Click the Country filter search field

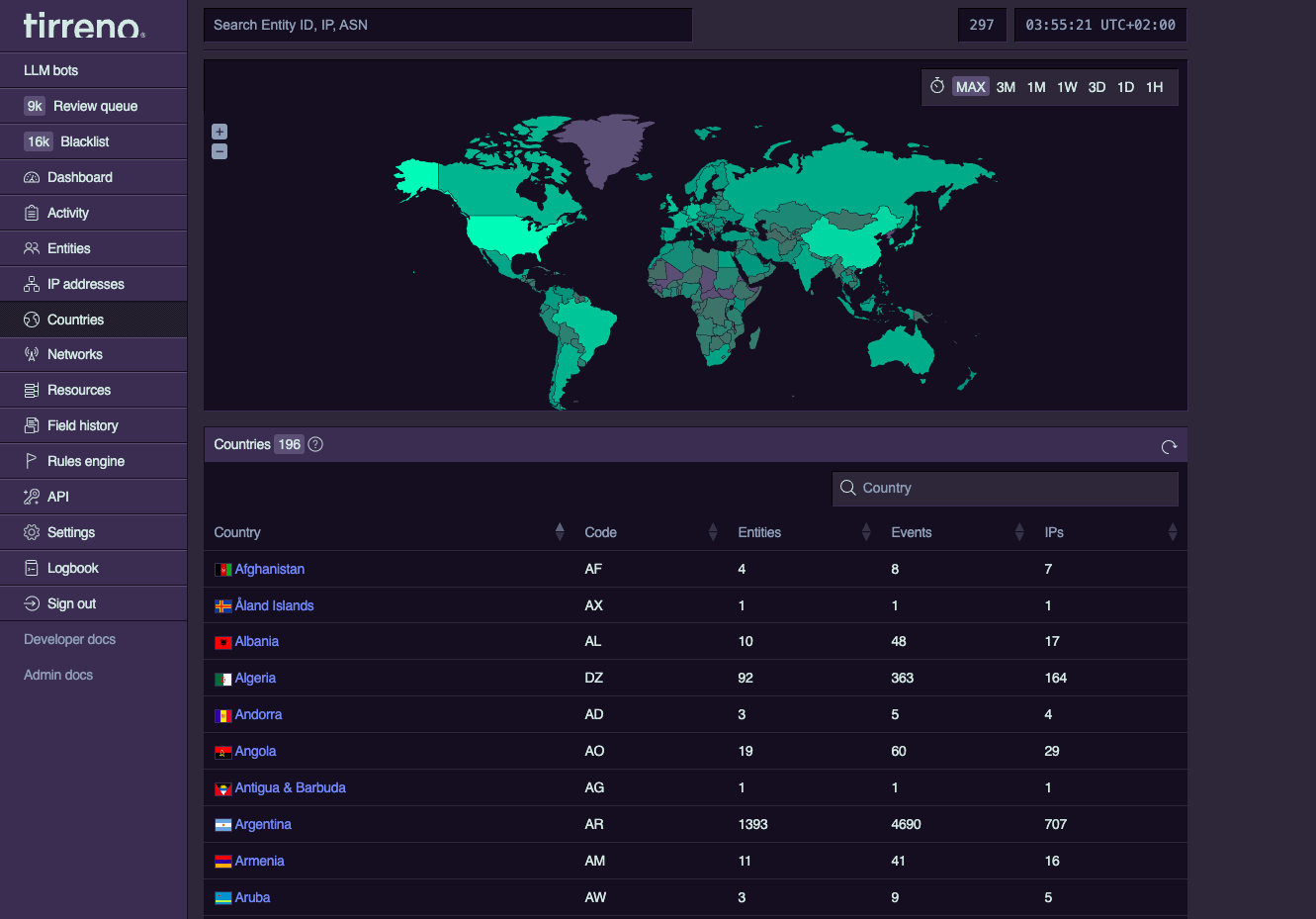point(1006,488)
